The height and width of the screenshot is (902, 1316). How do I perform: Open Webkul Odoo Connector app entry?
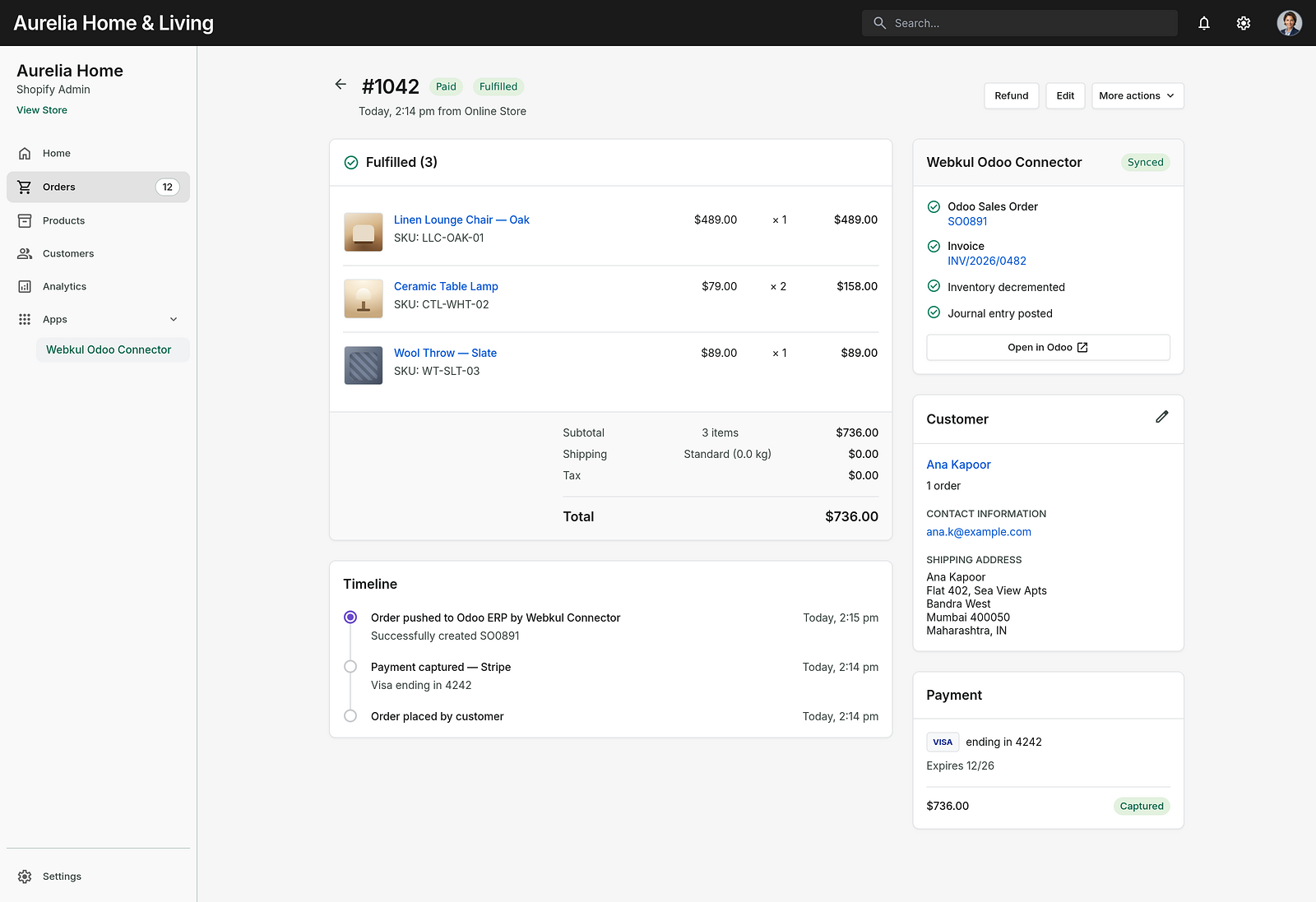pyautogui.click(x=113, y=349)
